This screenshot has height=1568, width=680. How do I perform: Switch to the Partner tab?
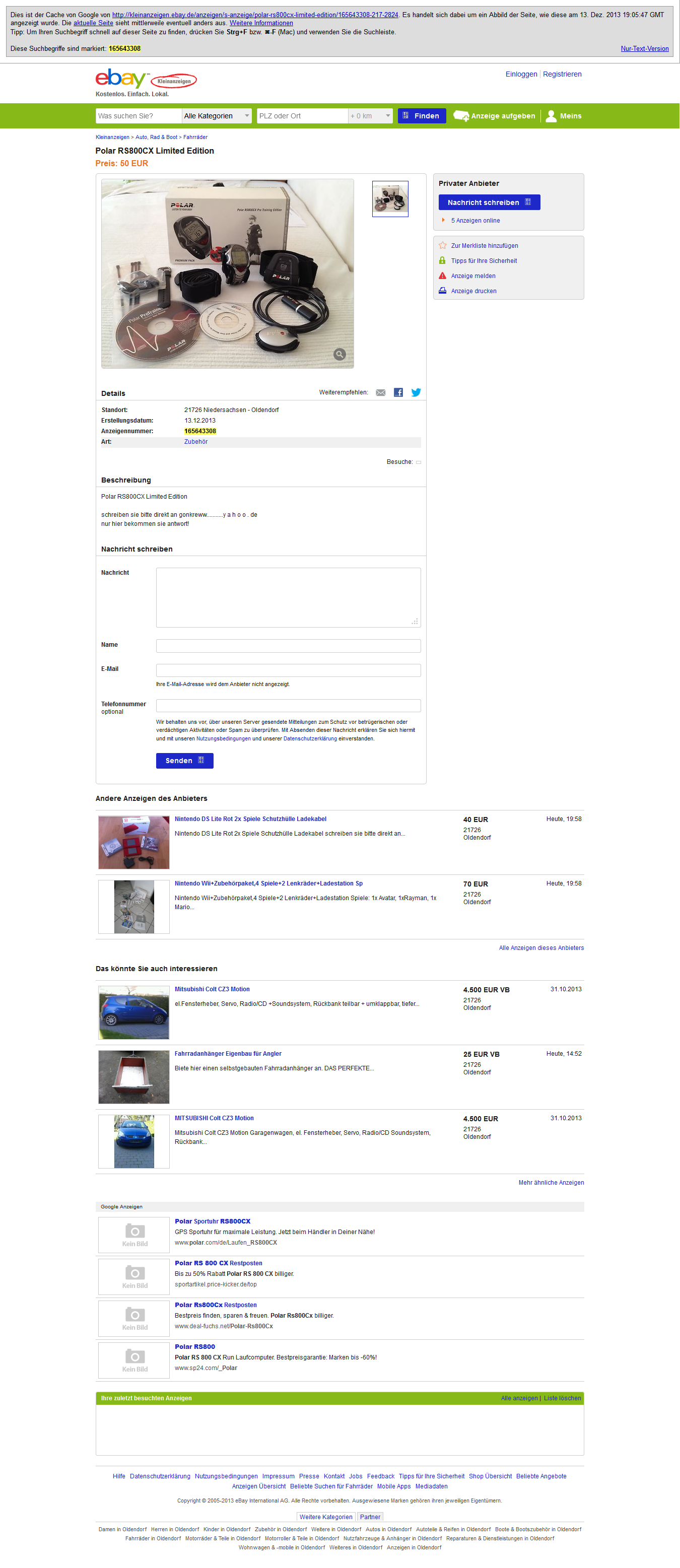click(370, 1517)
